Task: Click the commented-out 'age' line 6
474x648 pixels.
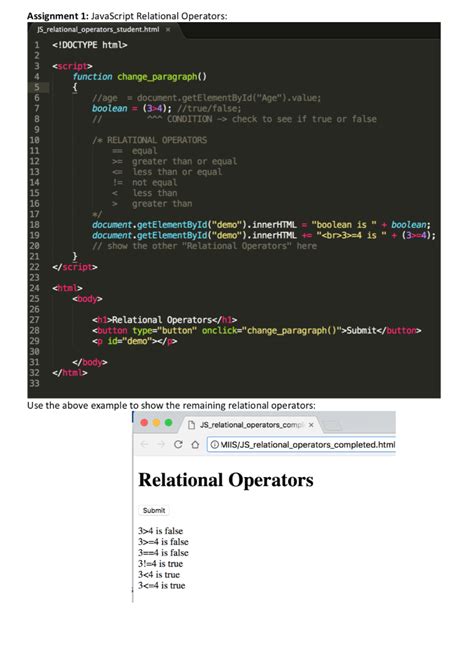Action: pos(207,98)
